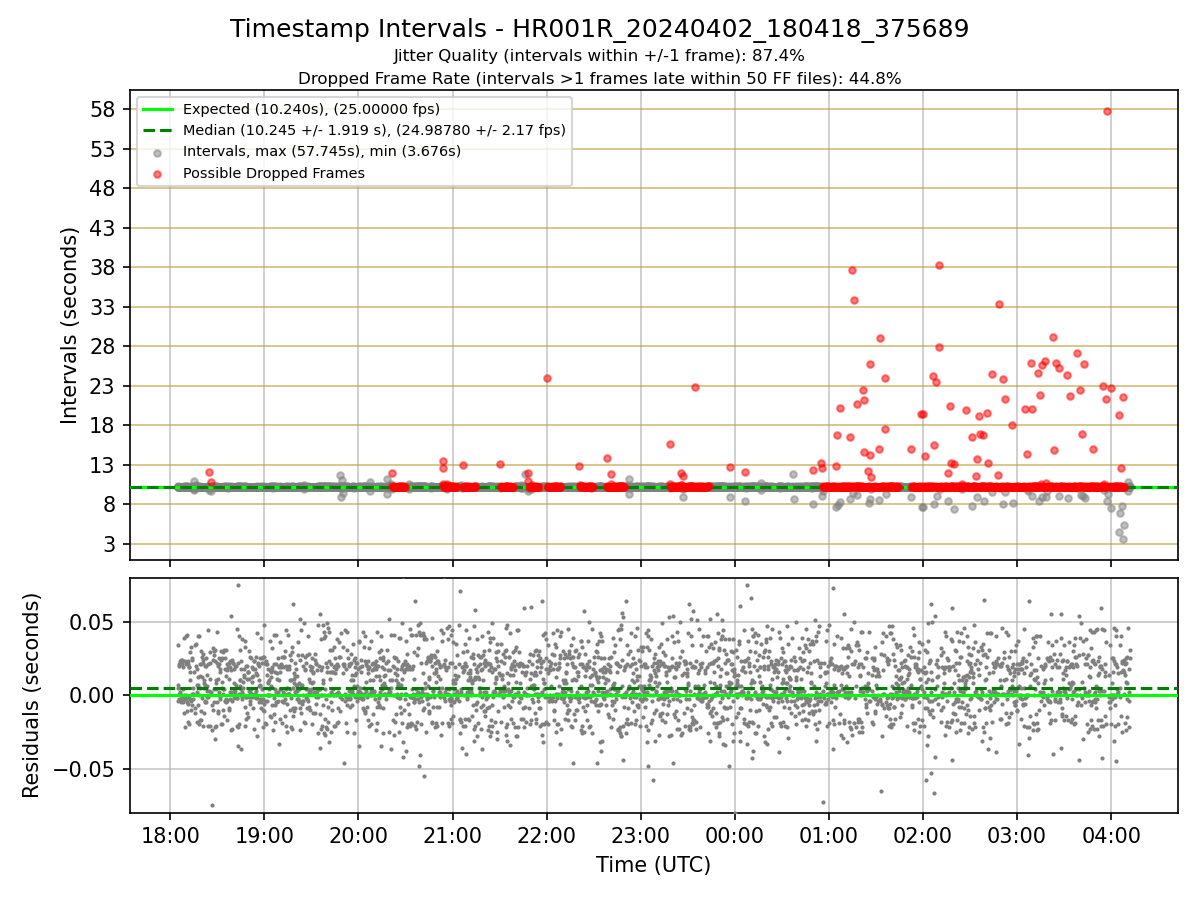Click the 48 tick on intervals axis
The height and width of the screenshot is (900, 1200).
point(104,188)
